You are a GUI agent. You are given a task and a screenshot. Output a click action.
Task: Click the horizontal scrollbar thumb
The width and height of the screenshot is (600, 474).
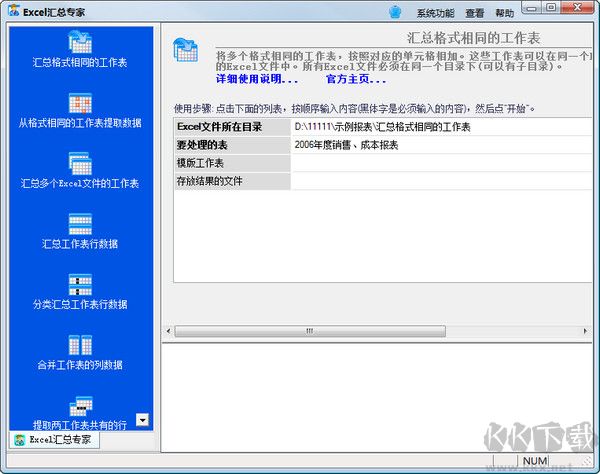coord(310,331)
